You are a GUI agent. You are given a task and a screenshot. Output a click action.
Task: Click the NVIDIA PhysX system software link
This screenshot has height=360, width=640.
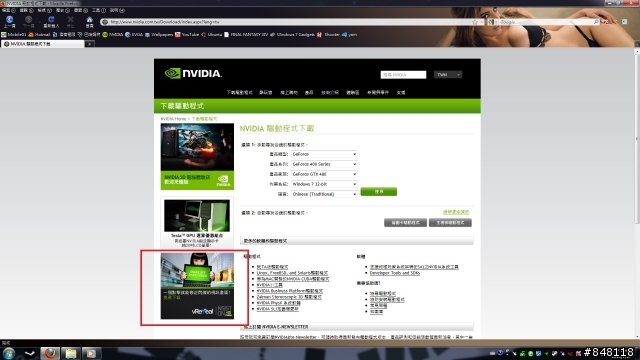point(278,303)
